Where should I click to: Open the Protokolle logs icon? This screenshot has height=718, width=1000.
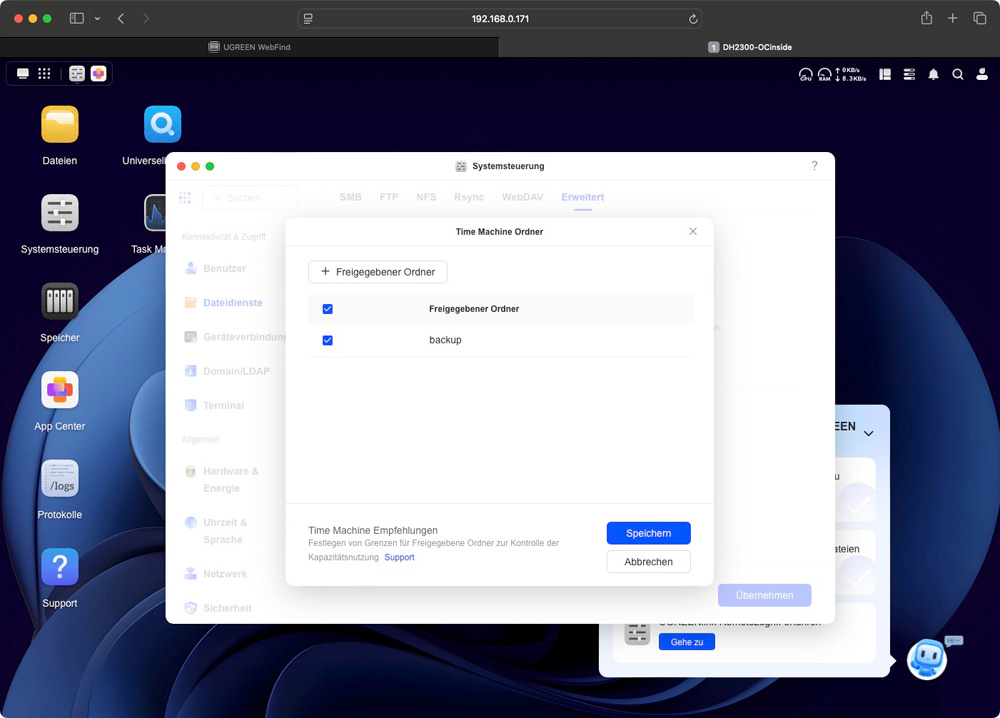click(60, 479)
